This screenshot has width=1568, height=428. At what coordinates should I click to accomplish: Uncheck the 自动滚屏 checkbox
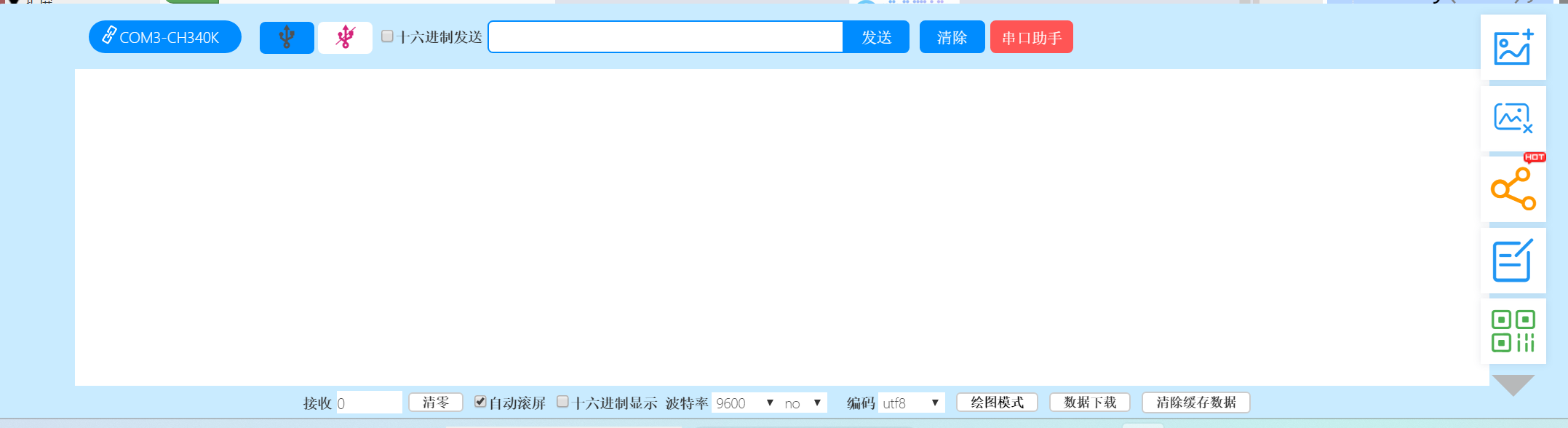click(x=480, y=402)
